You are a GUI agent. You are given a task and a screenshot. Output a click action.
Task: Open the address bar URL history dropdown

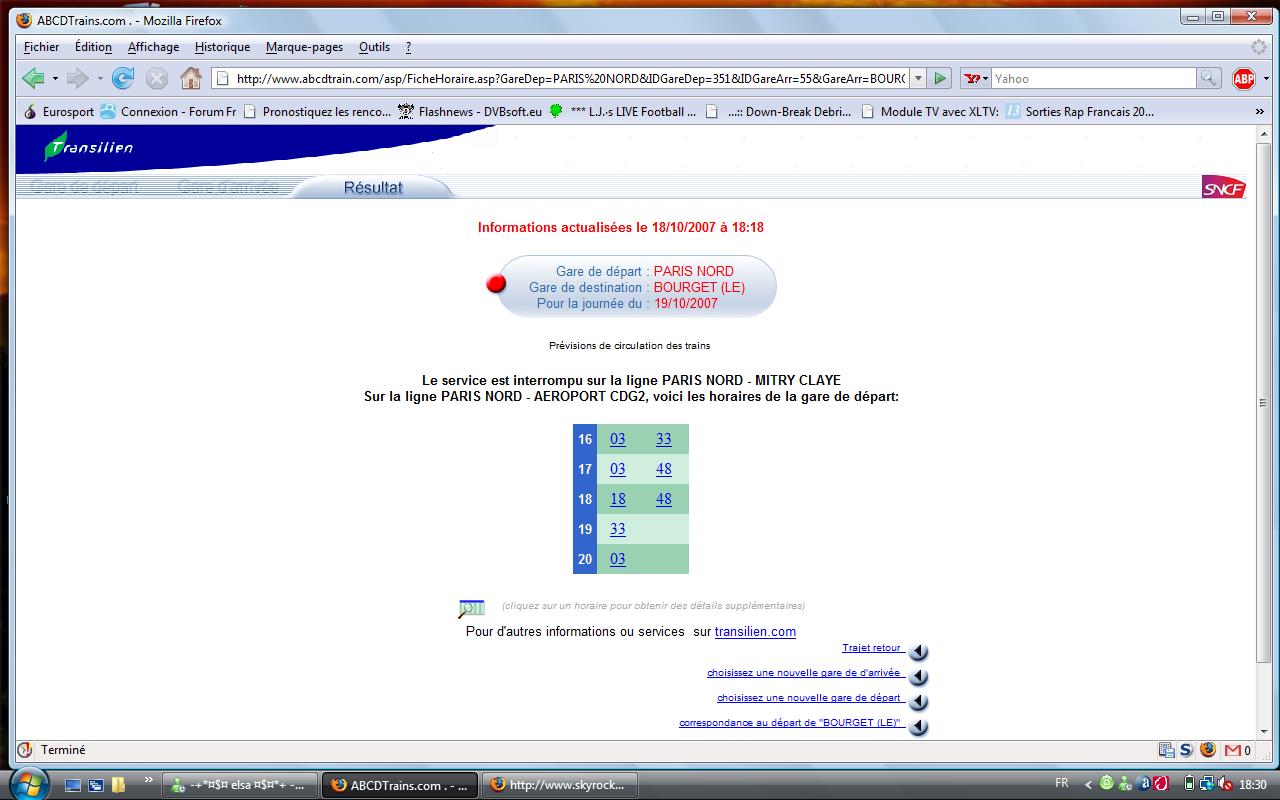click(917, 78)
